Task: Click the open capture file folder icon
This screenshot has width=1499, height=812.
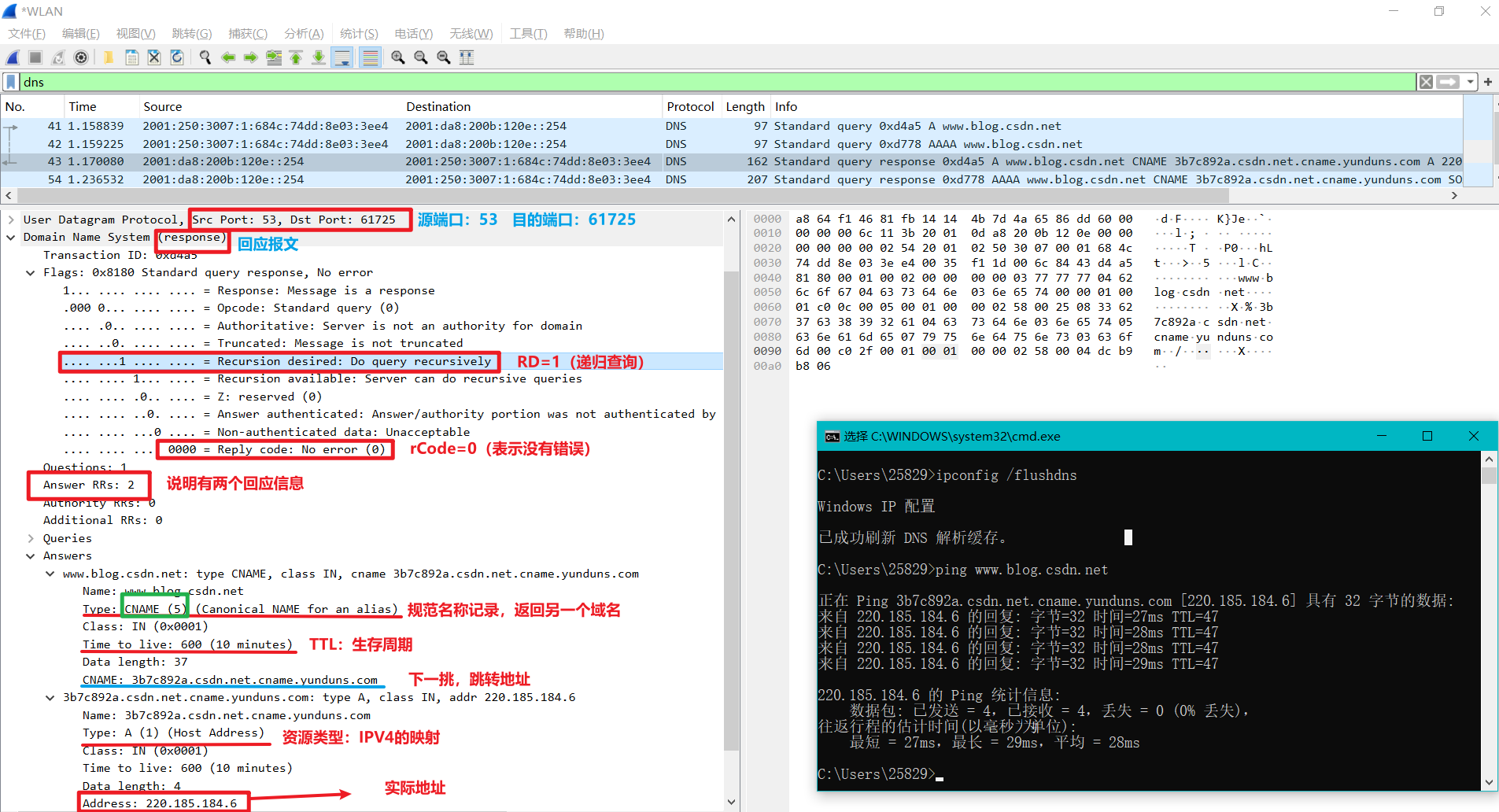Action: [x=109, y=57]
